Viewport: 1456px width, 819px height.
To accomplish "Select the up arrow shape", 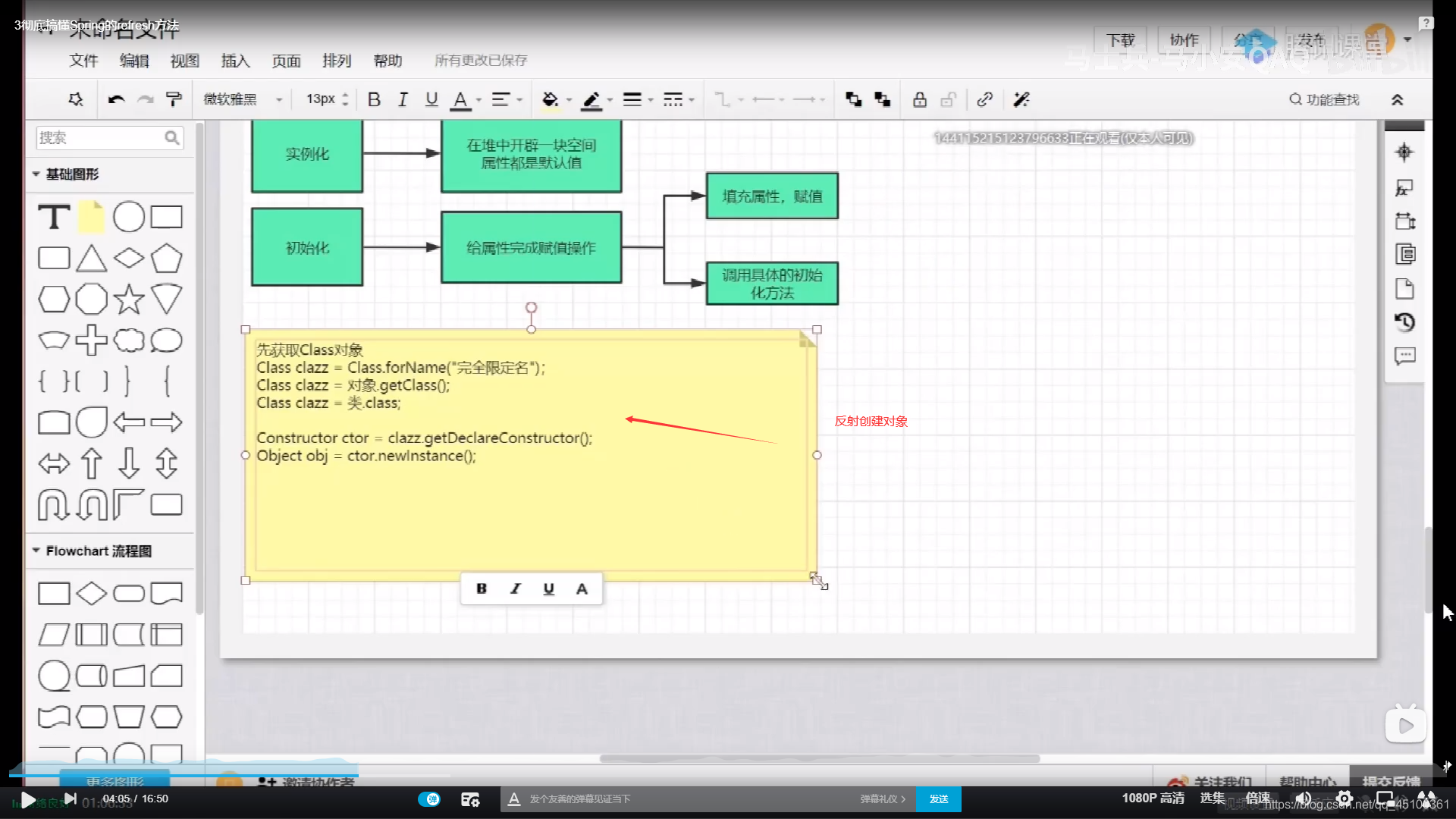I will 91,463.
